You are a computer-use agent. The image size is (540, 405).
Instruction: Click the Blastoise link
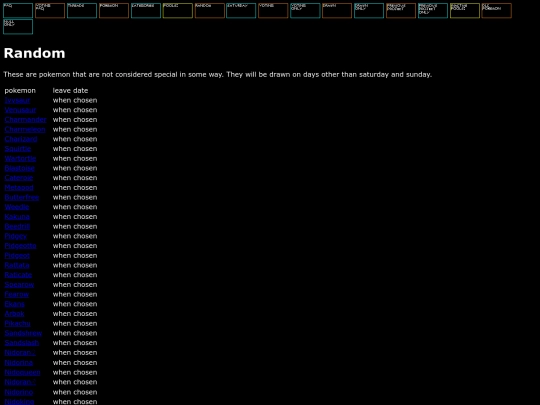pos(20,168)
